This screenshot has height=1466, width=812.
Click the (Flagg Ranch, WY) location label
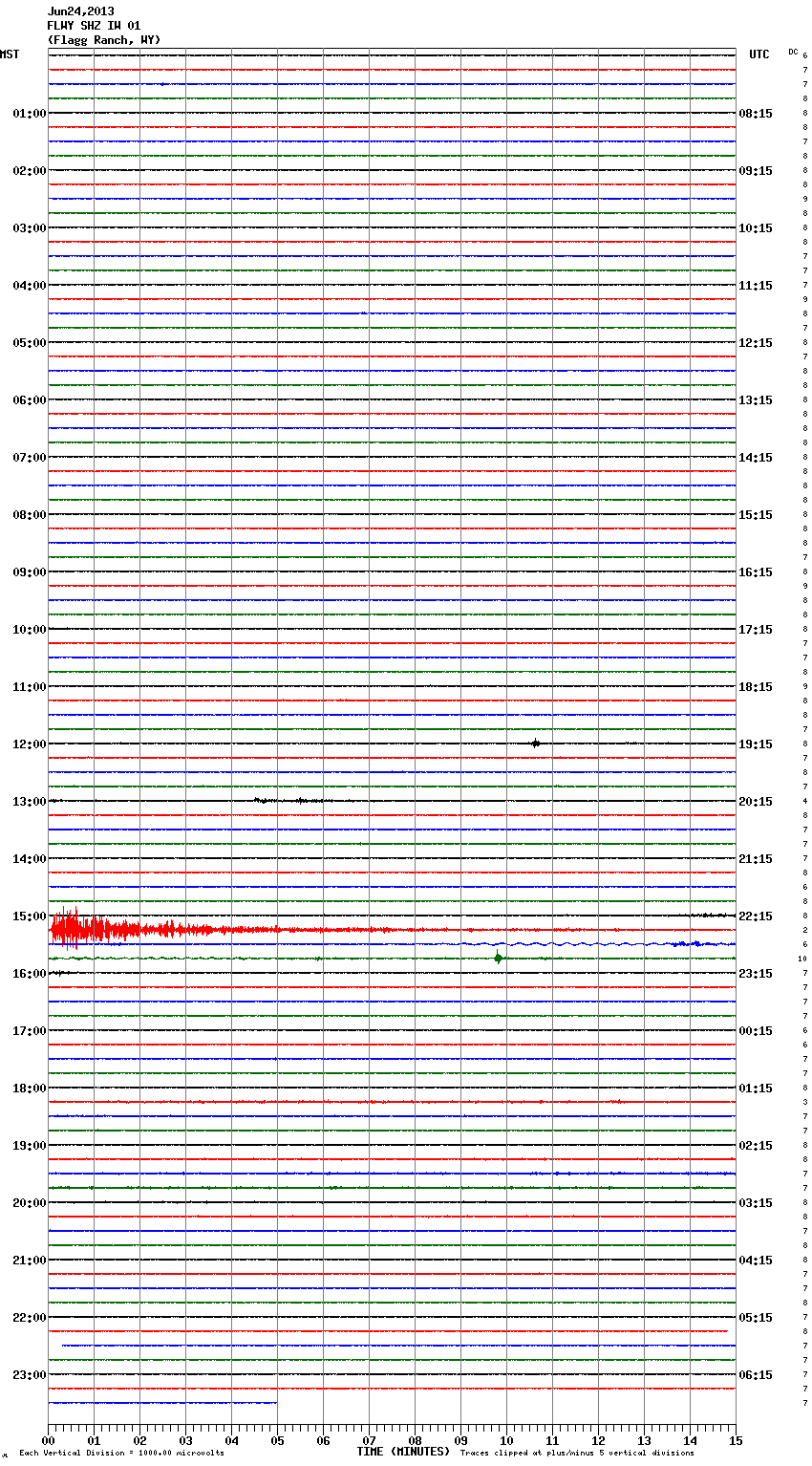pyautogui.click(x=104, y=40)
